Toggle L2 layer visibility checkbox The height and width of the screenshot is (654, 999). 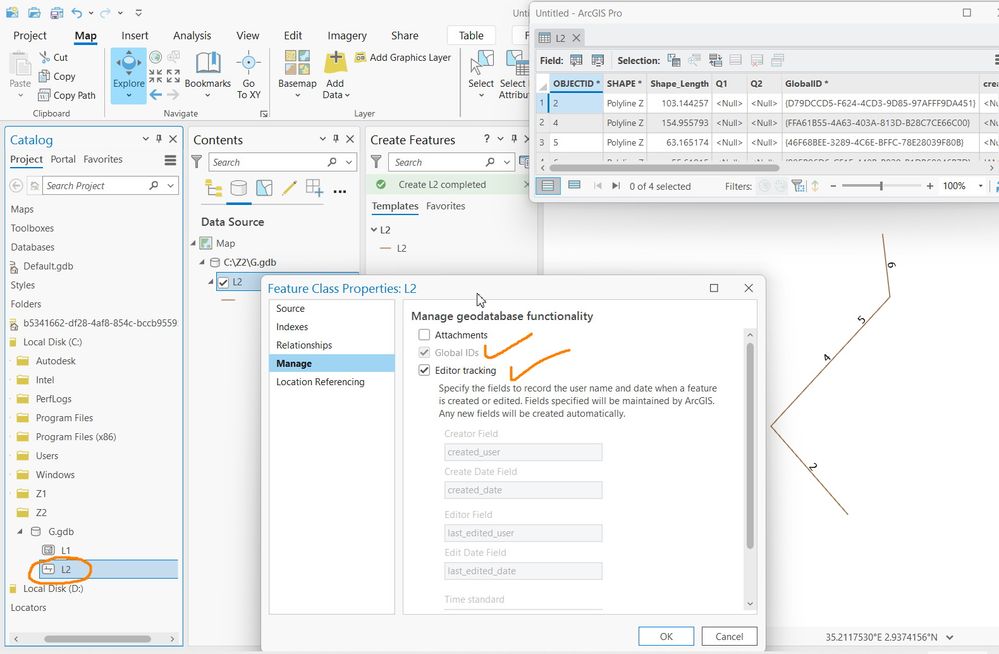pyautogui.click(x=224, y=282)
